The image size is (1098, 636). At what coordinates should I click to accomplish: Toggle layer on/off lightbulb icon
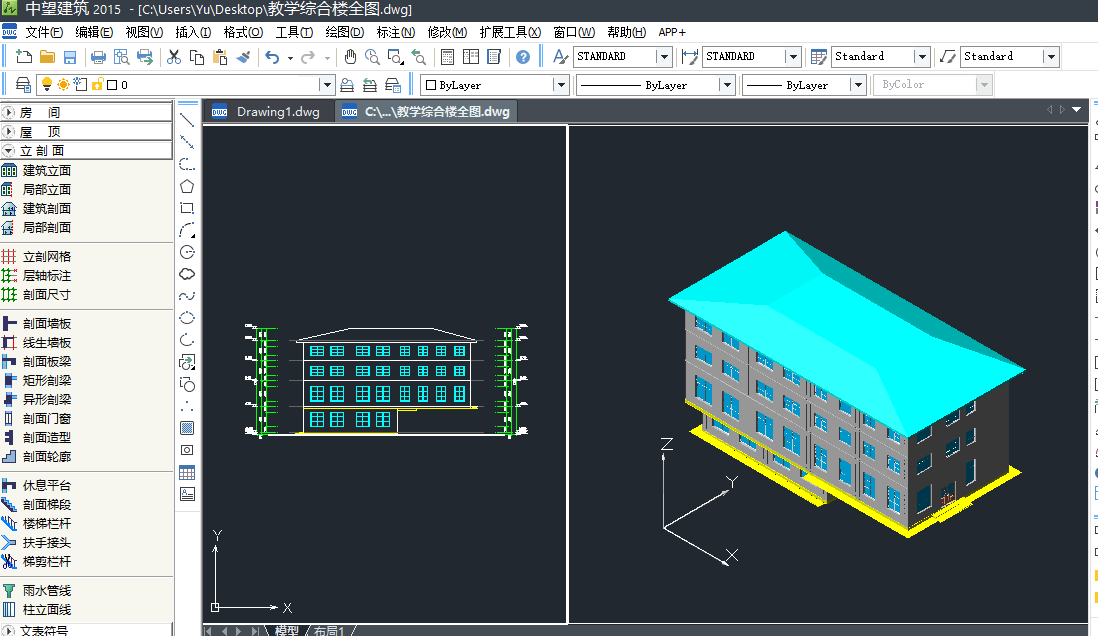pyautogui.click(x=46, y=85)
